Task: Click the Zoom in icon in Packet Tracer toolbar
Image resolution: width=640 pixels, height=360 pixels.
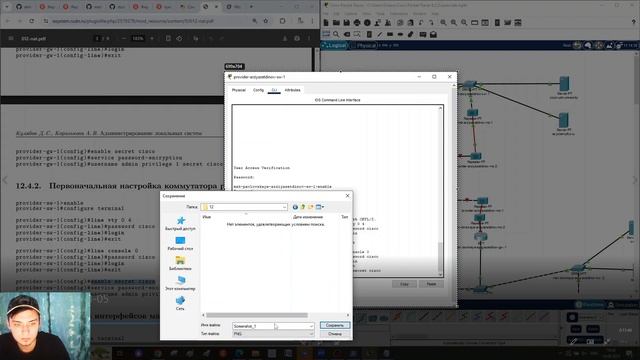Action: click(443, 23)
